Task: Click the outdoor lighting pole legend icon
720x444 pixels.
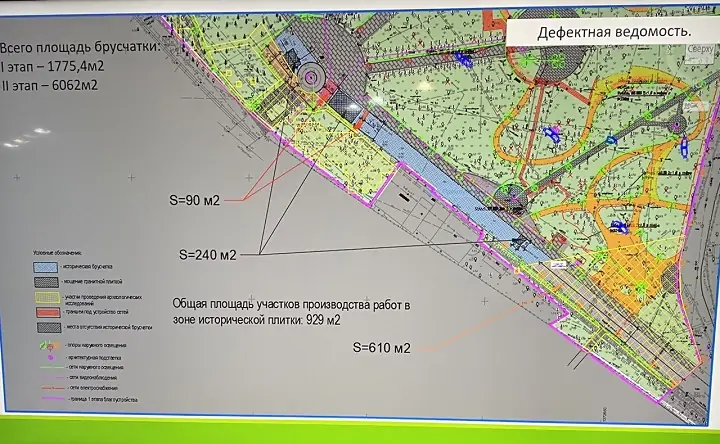Action: click(45, 346)
